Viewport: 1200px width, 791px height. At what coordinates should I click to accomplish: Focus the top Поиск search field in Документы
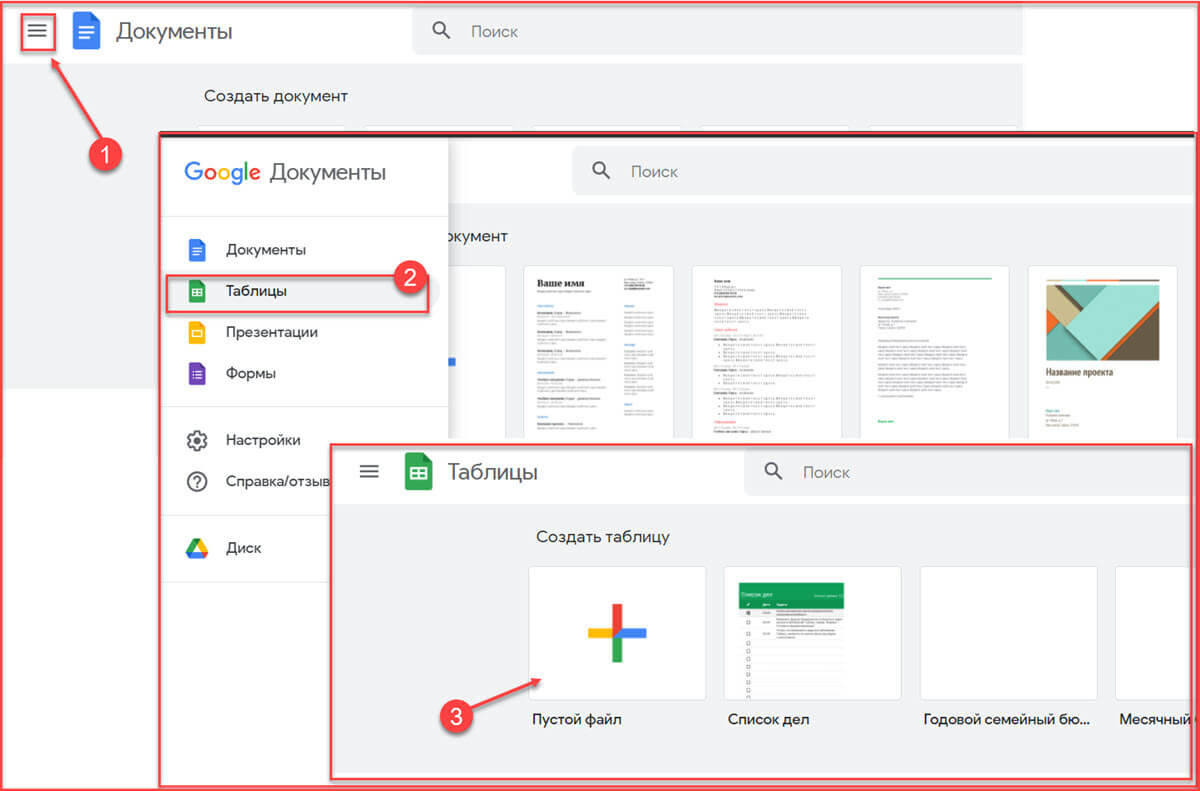(x=718, y=31)
